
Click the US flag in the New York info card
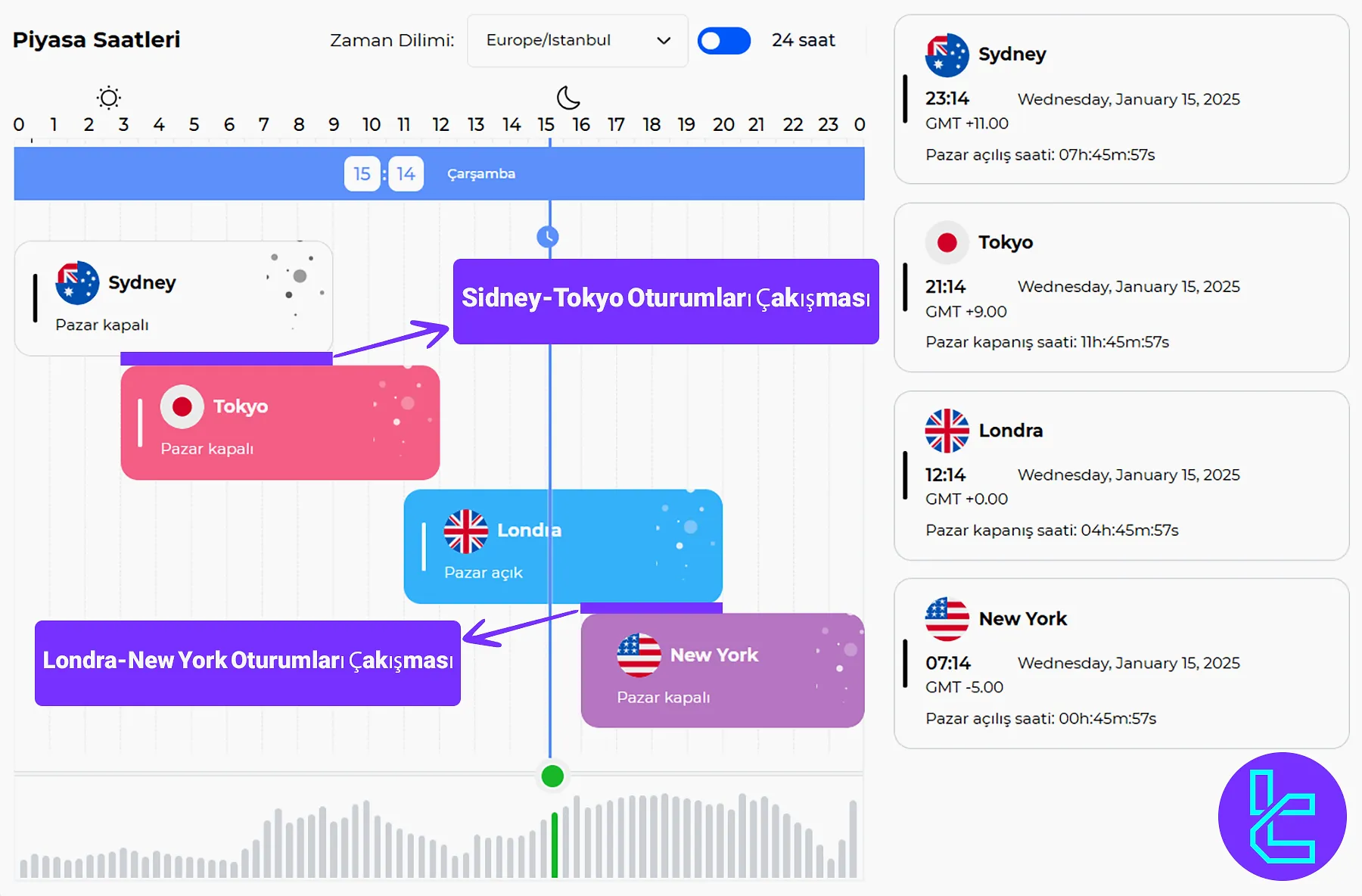(947, 619)
